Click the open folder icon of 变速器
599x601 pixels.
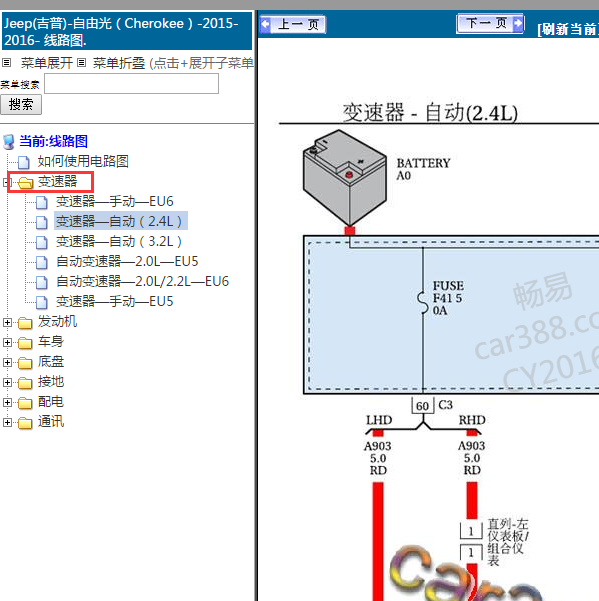[26, 183]
